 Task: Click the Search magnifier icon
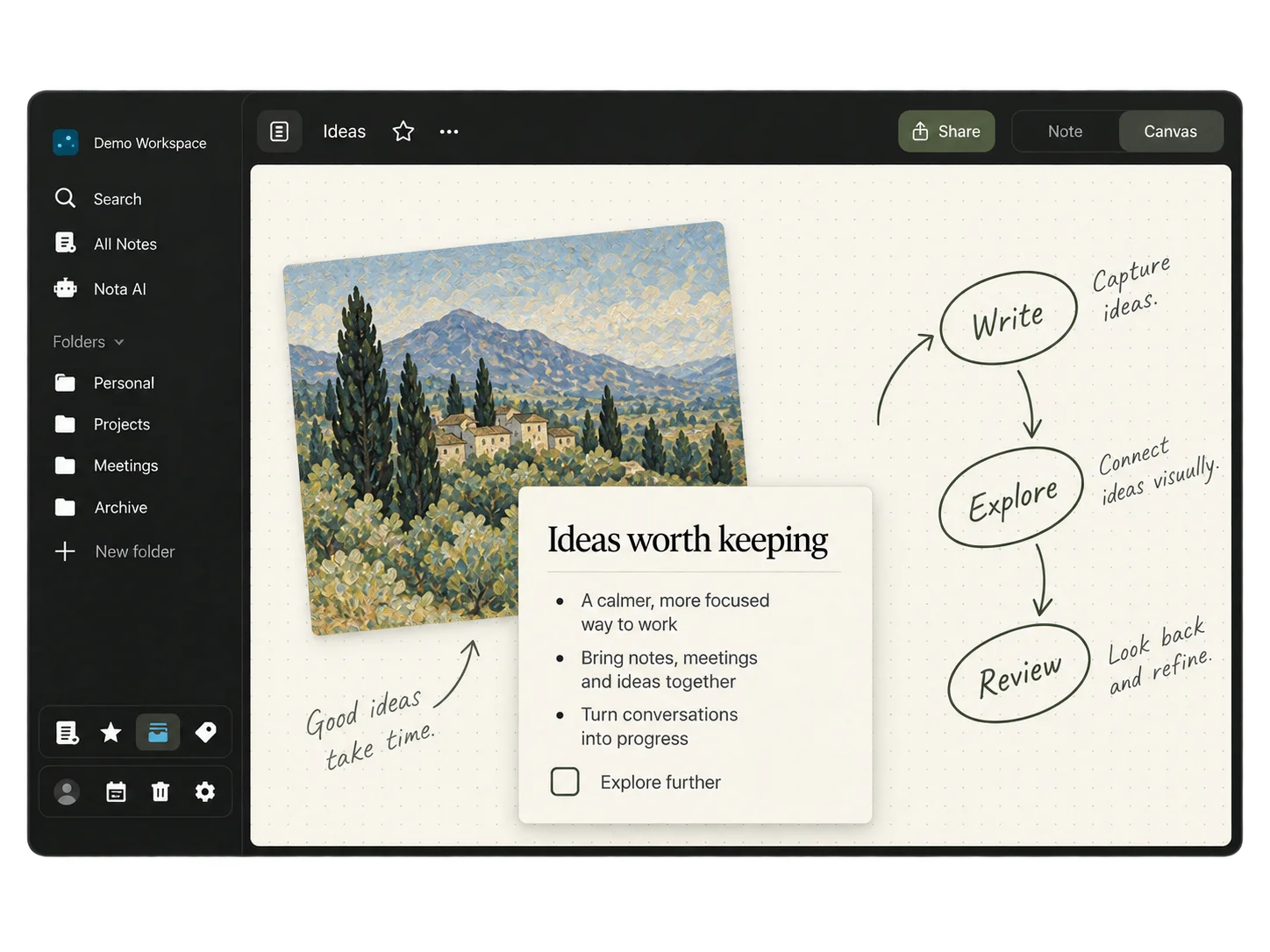(x=65, y=198)
